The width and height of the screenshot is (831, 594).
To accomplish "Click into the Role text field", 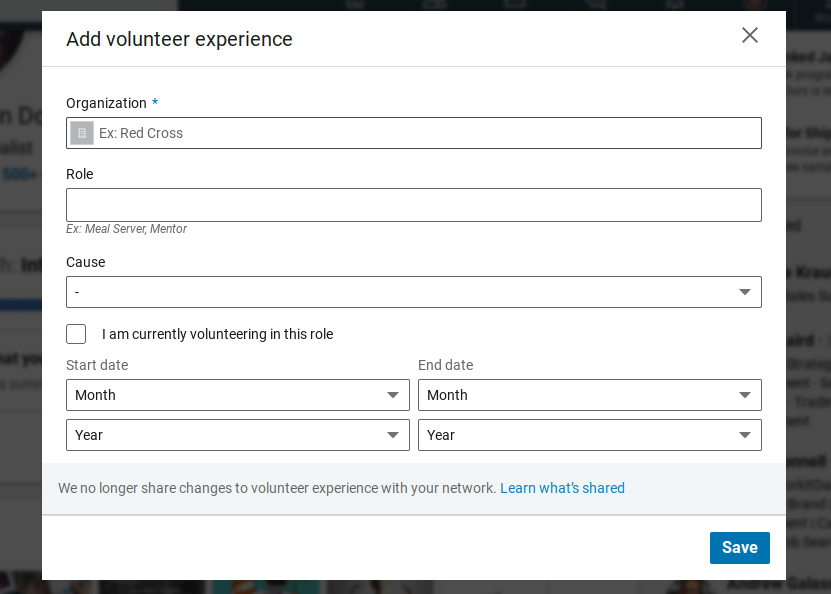I will click(413, 204).
